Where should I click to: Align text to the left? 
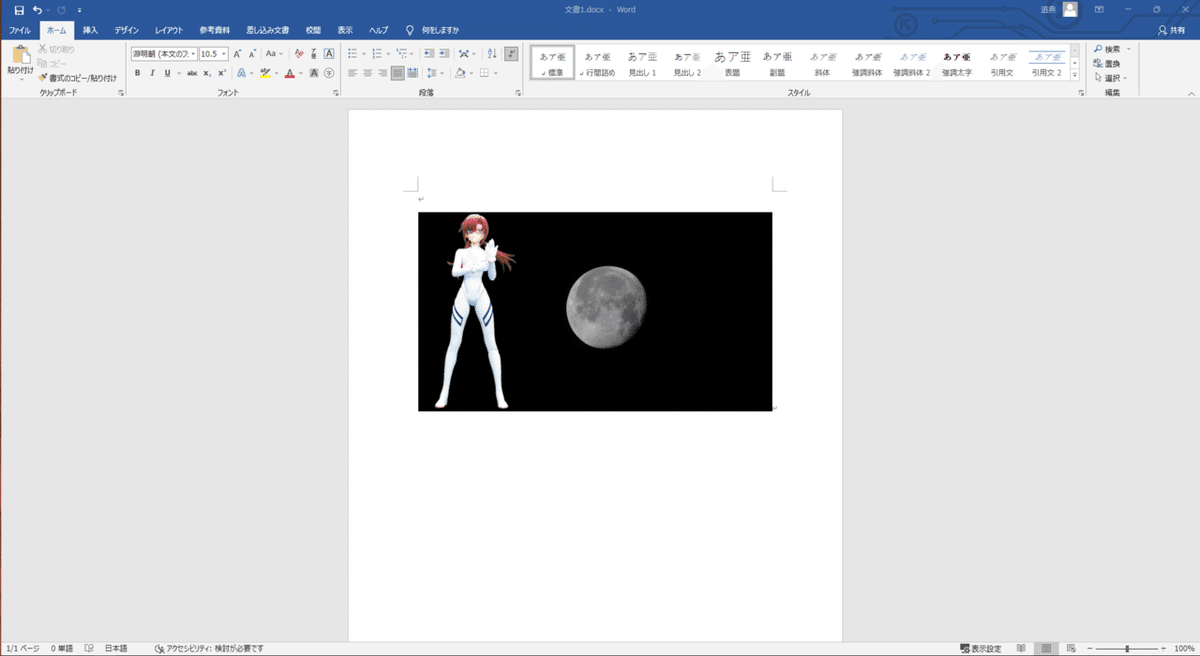pos(353,73)
